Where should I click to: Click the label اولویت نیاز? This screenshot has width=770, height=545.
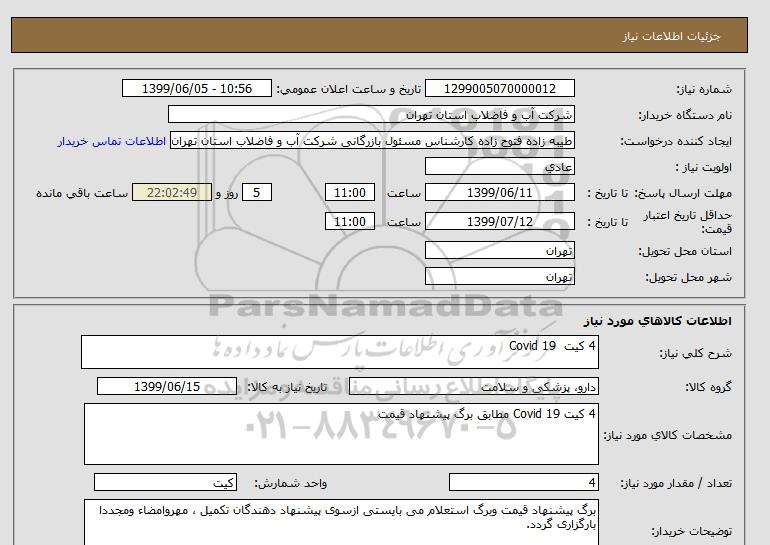click(703, 167)
